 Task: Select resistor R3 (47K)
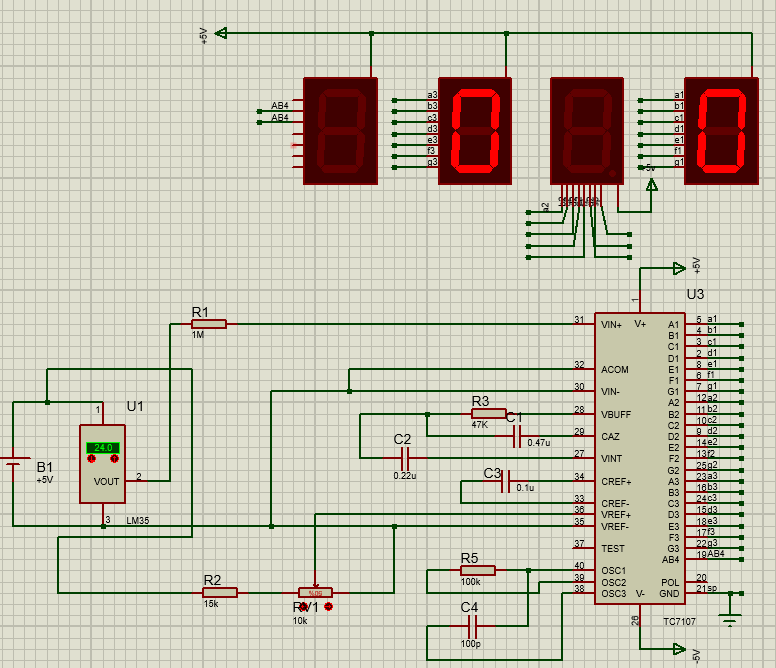(x=489, y=414)
